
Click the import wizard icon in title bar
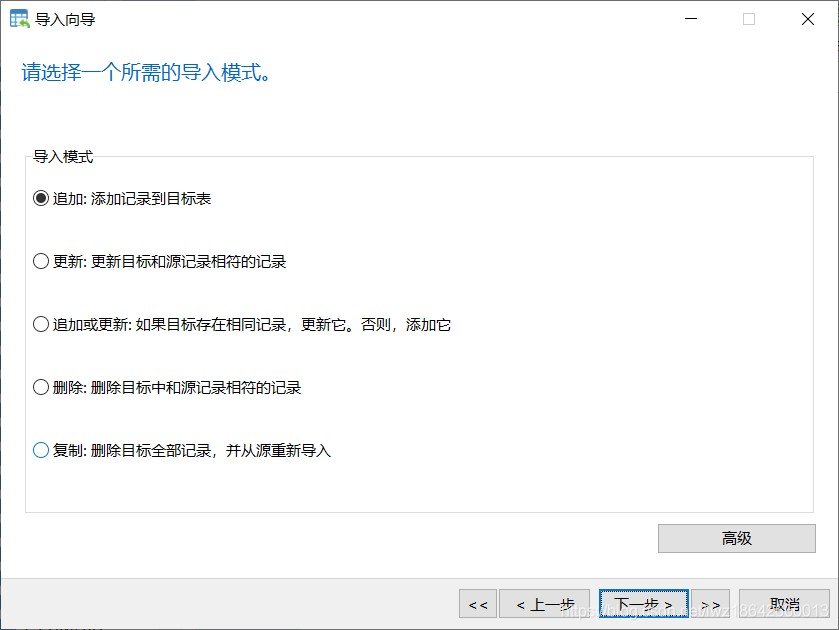19,19
